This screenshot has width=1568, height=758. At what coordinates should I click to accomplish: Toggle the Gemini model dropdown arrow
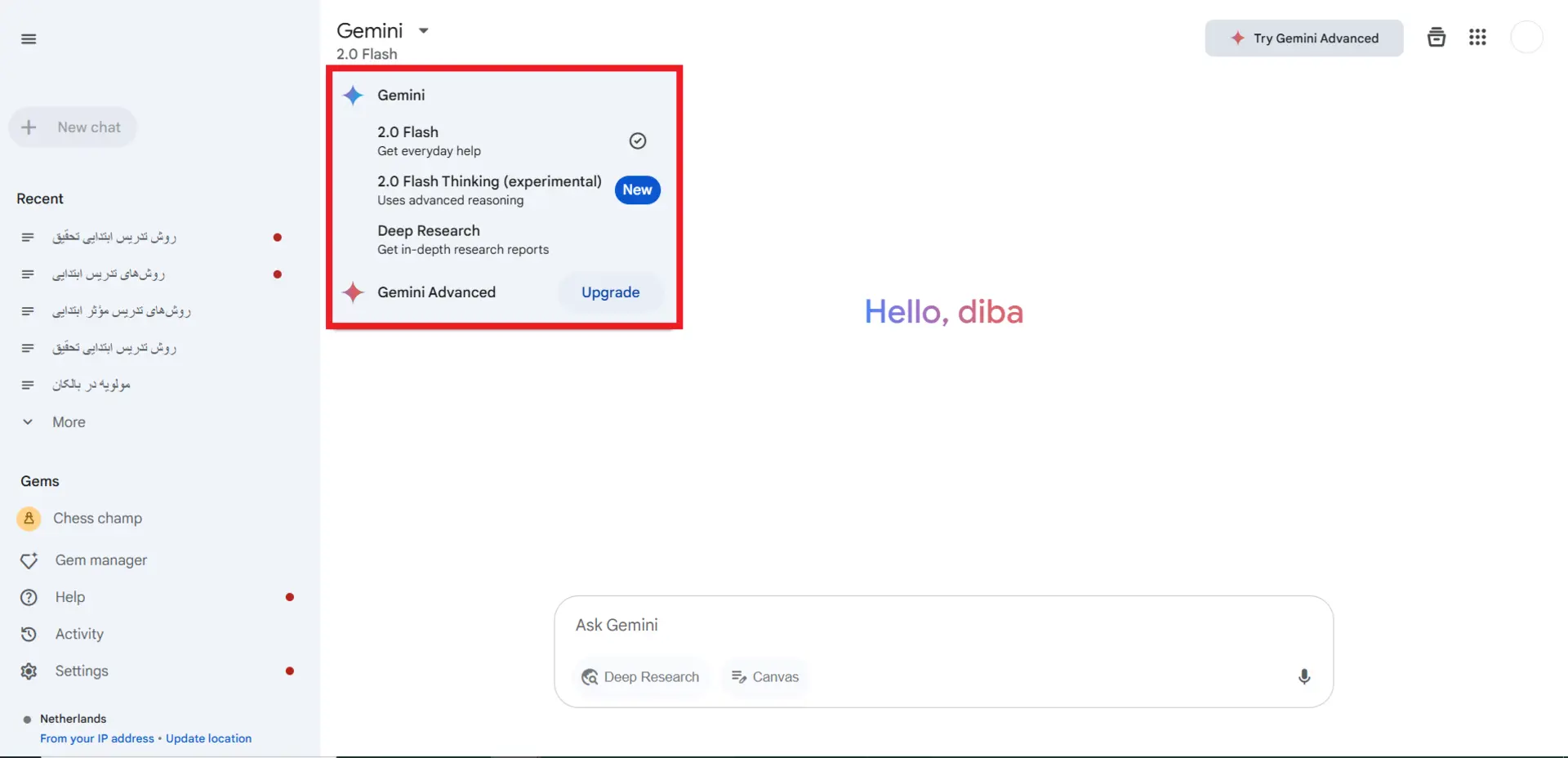click(424, 31)
